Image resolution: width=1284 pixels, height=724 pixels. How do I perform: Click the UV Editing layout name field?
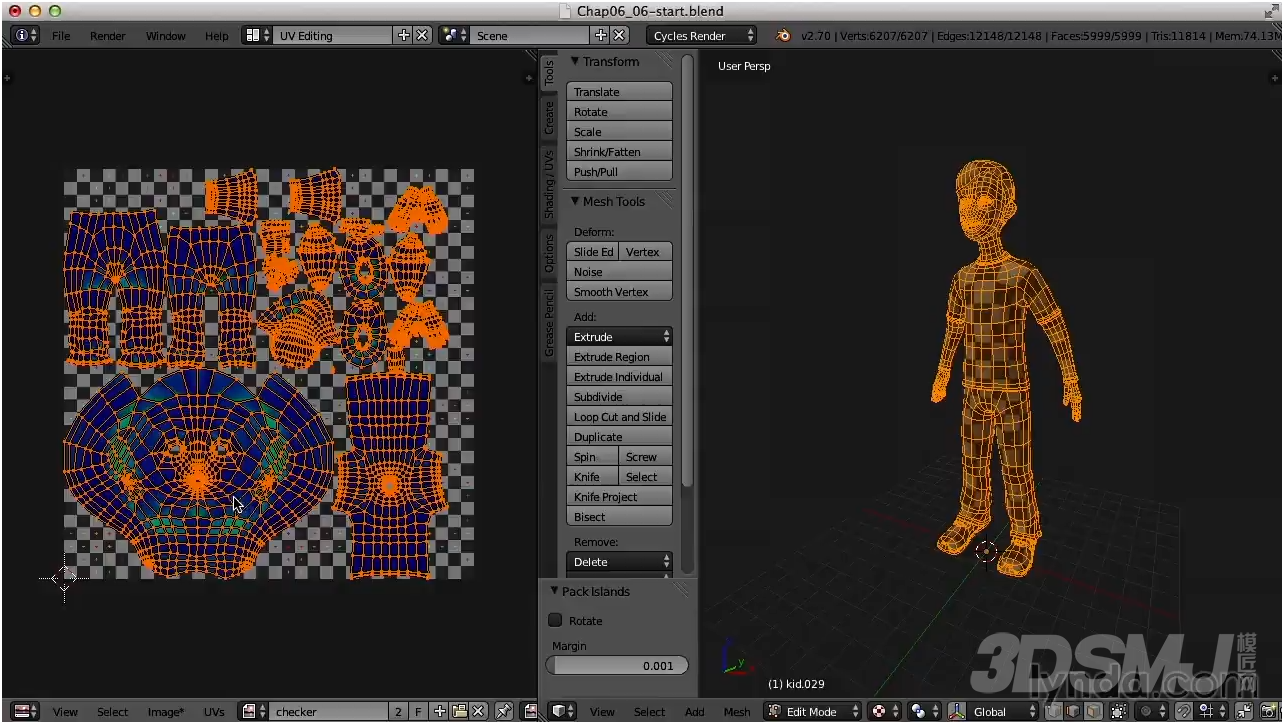click(334, 35)
